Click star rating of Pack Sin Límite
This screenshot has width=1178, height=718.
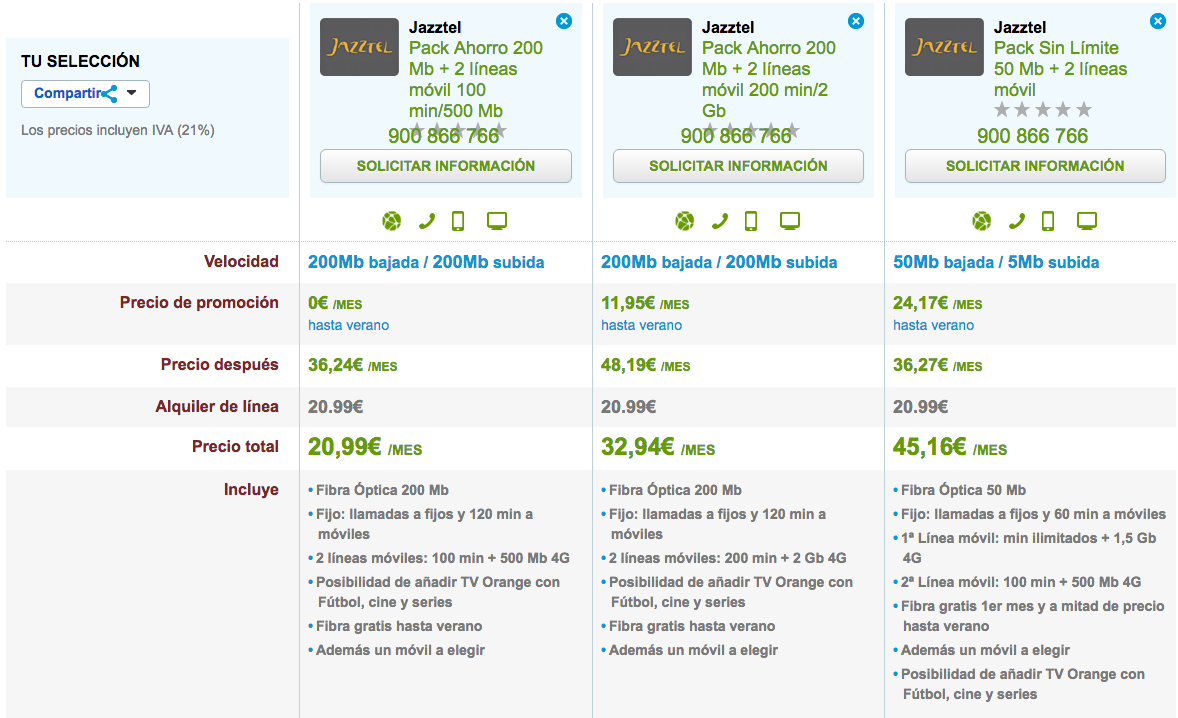pyautogui.click(x=1043, y=110)
